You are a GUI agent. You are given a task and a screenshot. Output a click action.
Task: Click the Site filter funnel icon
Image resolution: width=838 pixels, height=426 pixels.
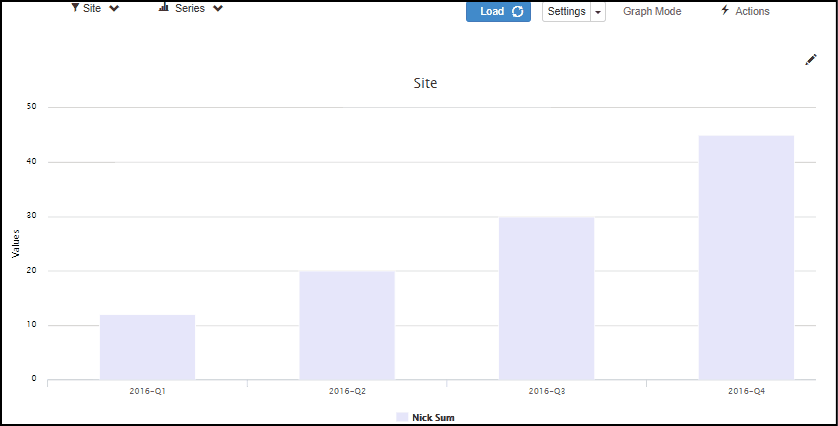75,8
